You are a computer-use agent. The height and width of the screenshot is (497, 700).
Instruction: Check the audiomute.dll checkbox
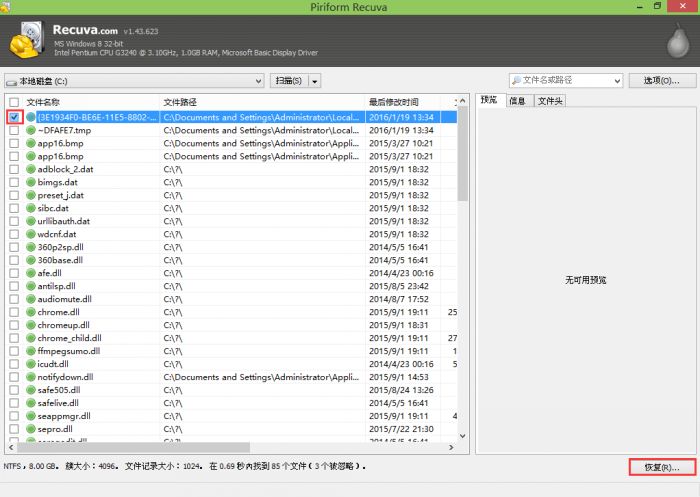(x=14, y=299)
